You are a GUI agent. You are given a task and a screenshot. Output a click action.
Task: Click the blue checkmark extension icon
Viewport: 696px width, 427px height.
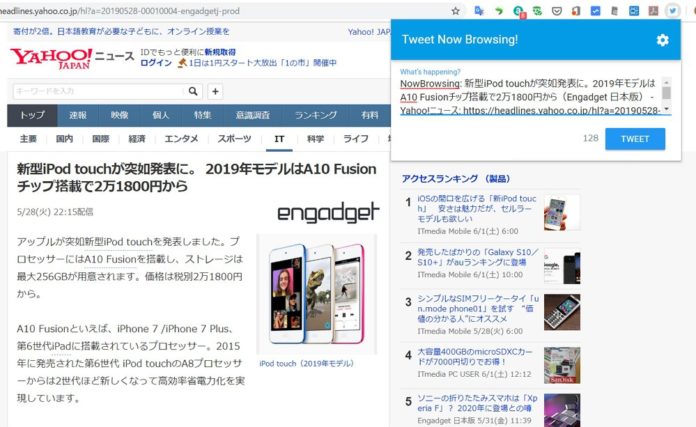click(x=595, y=11)
